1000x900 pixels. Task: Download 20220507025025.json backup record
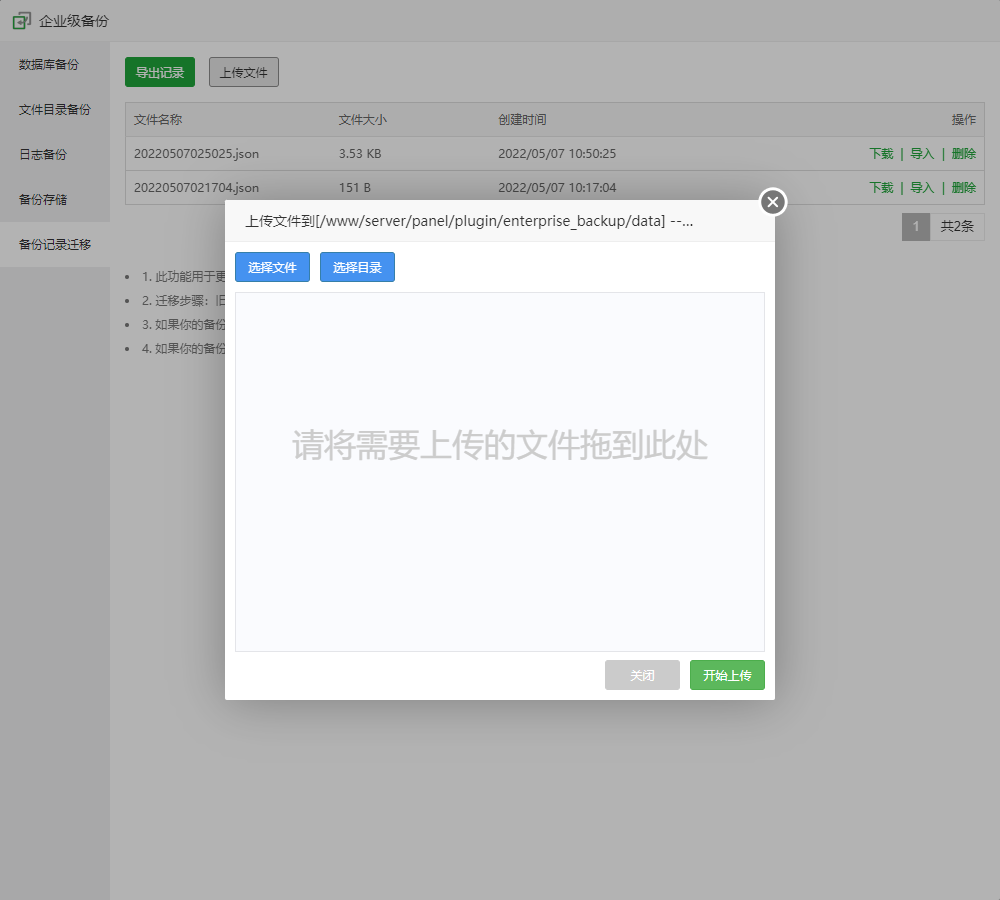tap(881, 154)
